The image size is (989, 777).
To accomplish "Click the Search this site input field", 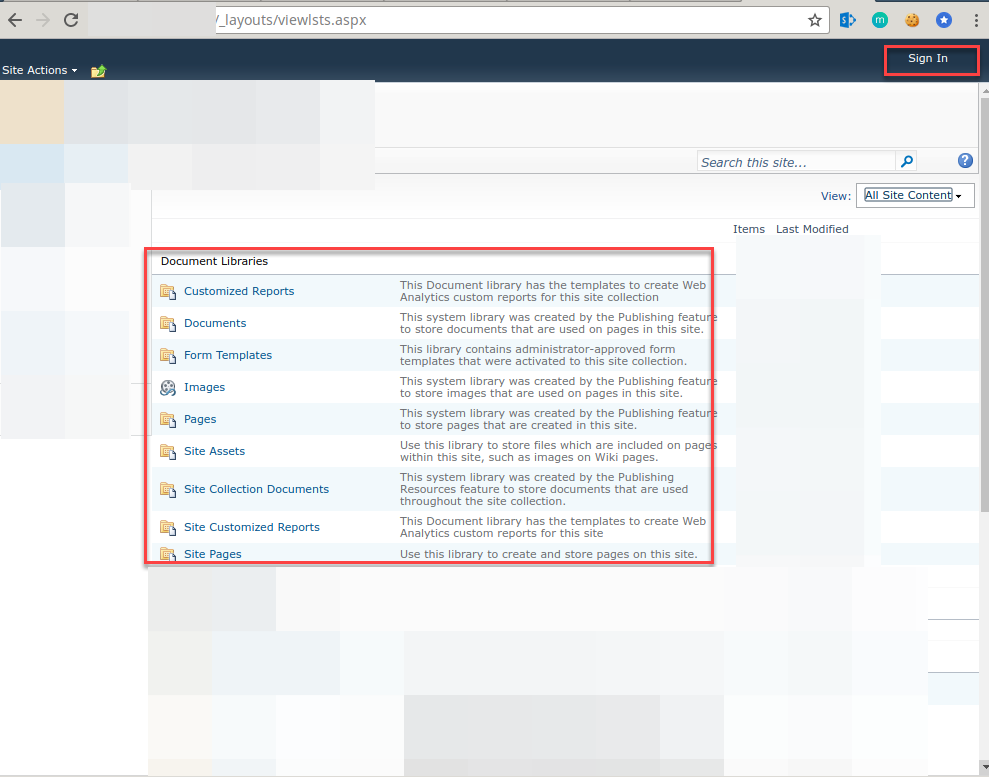I will tap(790, 160).
